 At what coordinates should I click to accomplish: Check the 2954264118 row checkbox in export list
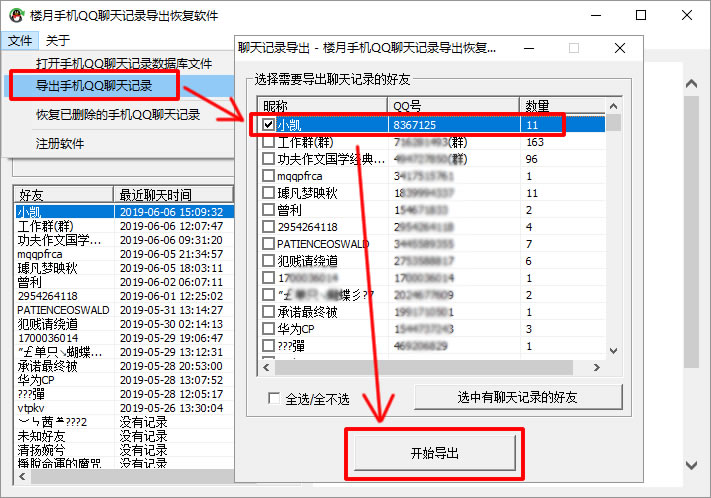268,227
